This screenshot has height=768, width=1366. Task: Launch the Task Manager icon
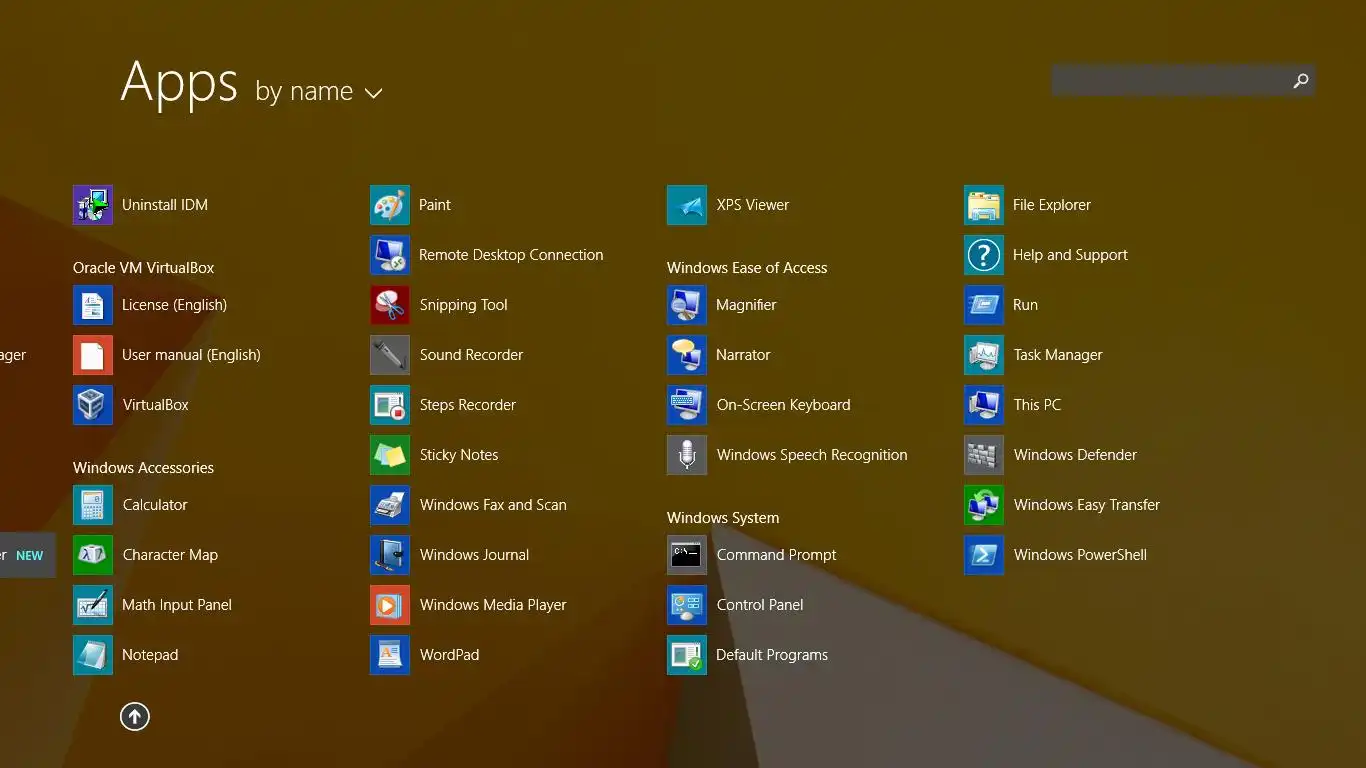click(x=984, y=355)
